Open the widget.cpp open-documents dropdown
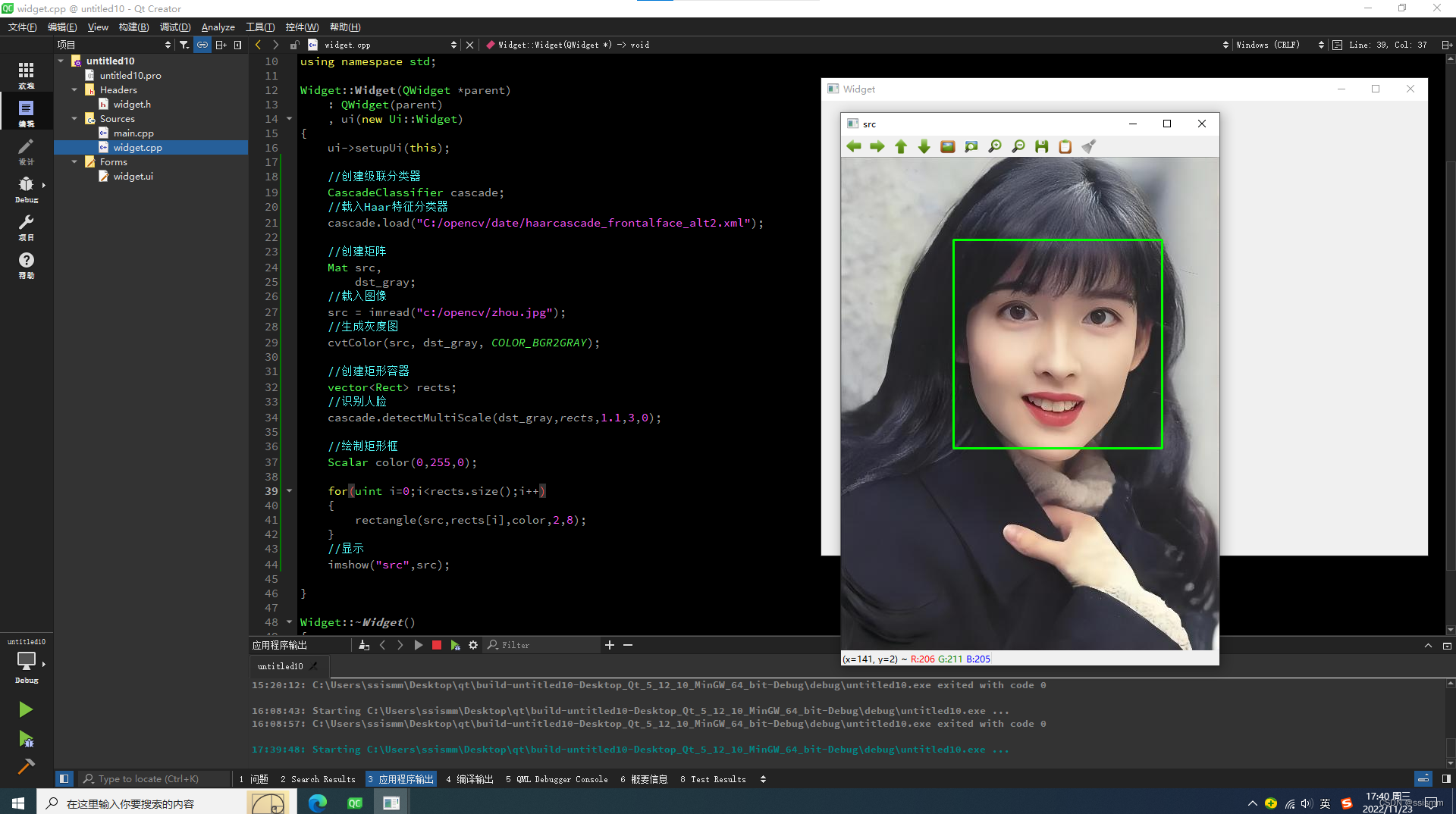 click(391, 45)
